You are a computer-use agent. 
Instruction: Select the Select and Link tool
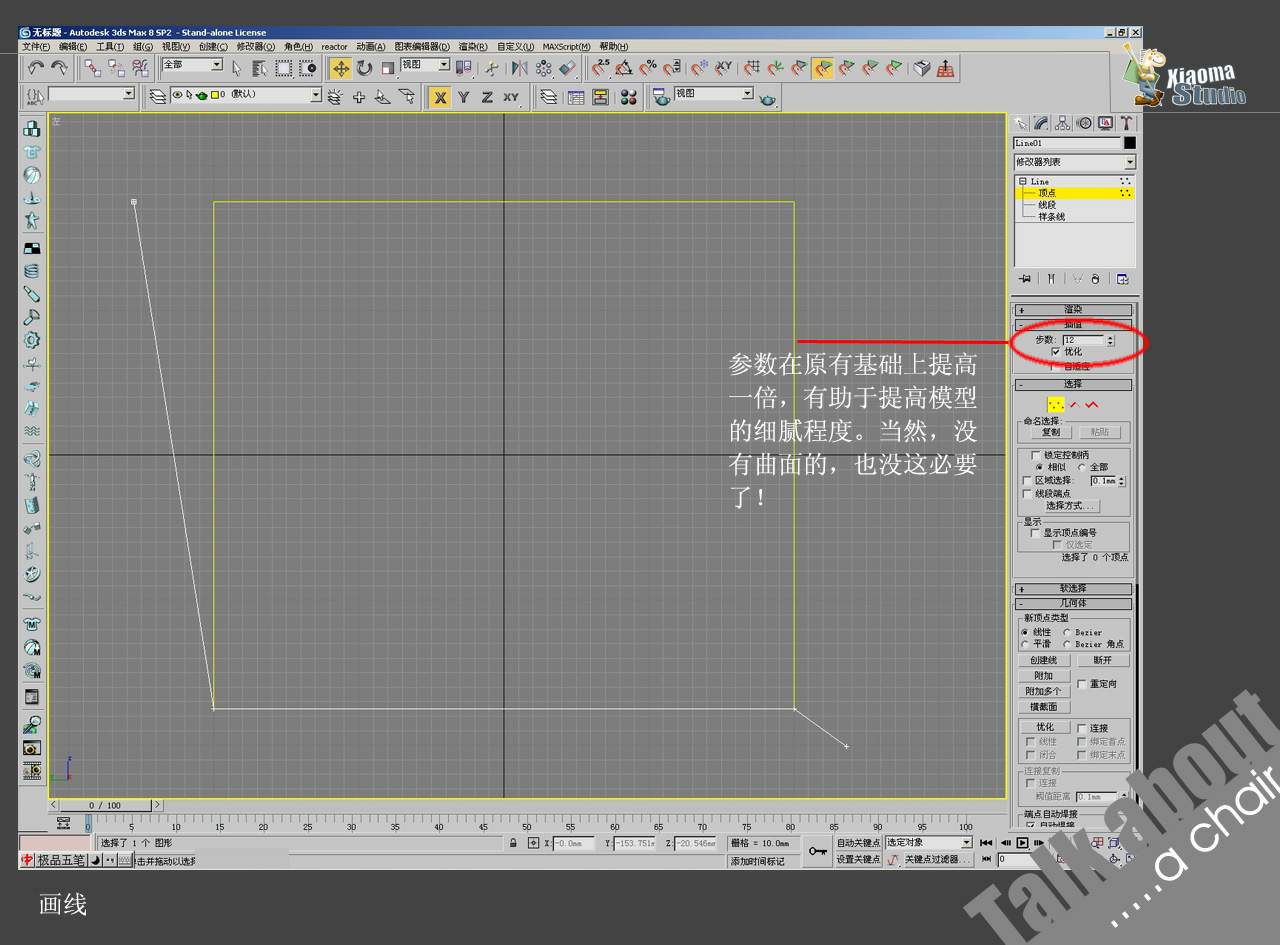point(92,68)
